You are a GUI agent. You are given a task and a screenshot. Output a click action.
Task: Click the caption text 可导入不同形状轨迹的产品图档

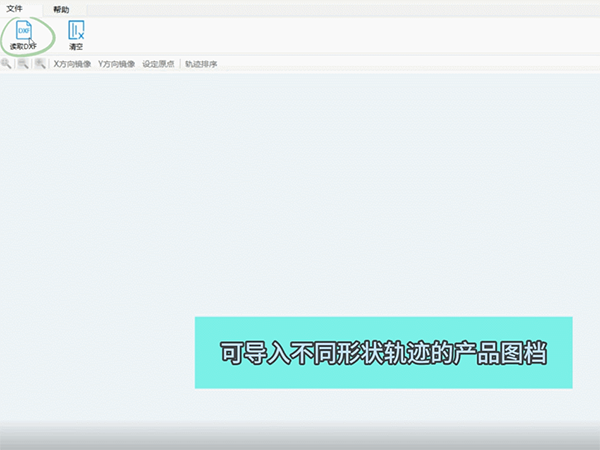point(383,354)
